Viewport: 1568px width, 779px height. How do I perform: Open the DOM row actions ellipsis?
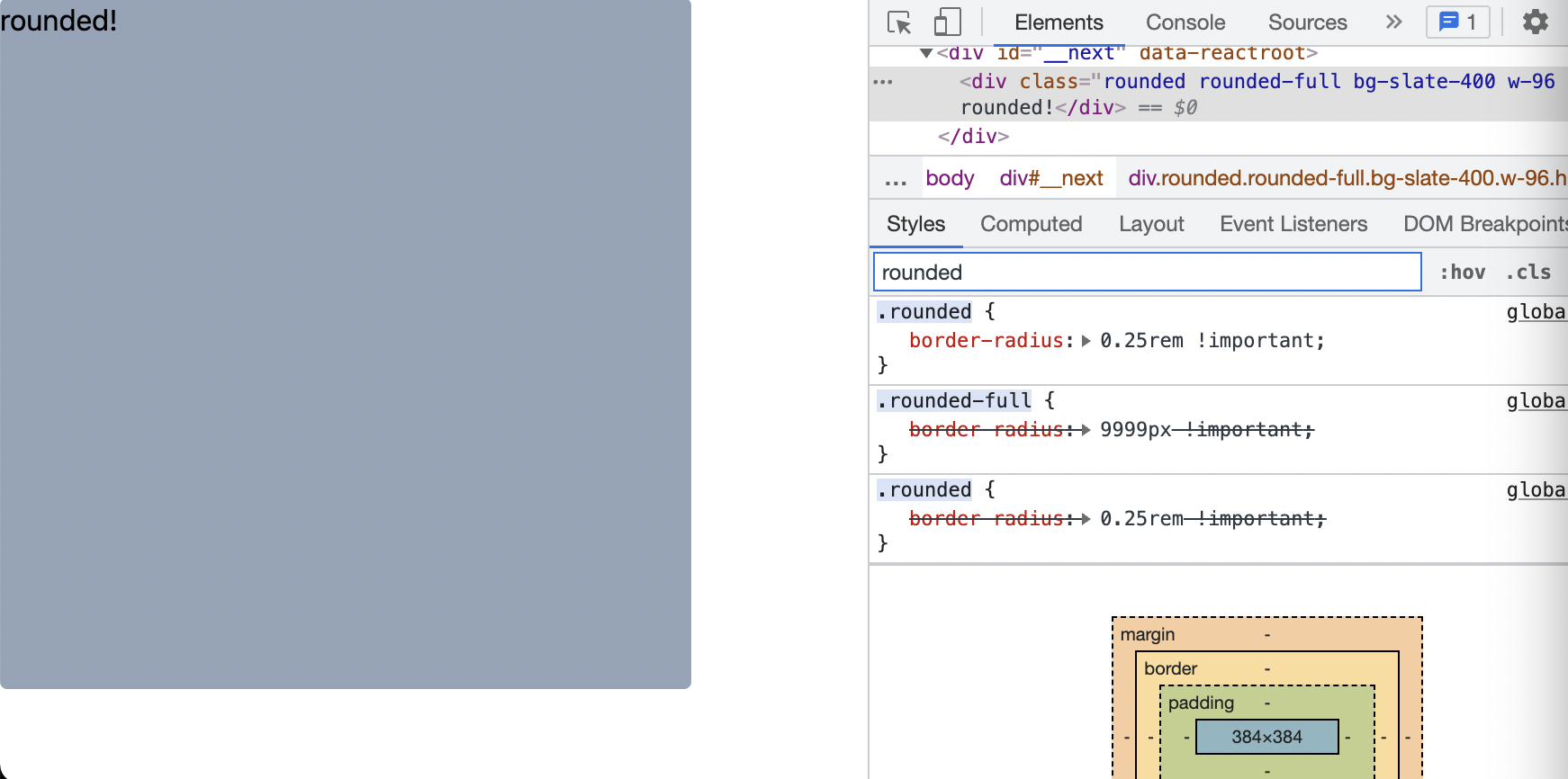click(x=883, y=82)
